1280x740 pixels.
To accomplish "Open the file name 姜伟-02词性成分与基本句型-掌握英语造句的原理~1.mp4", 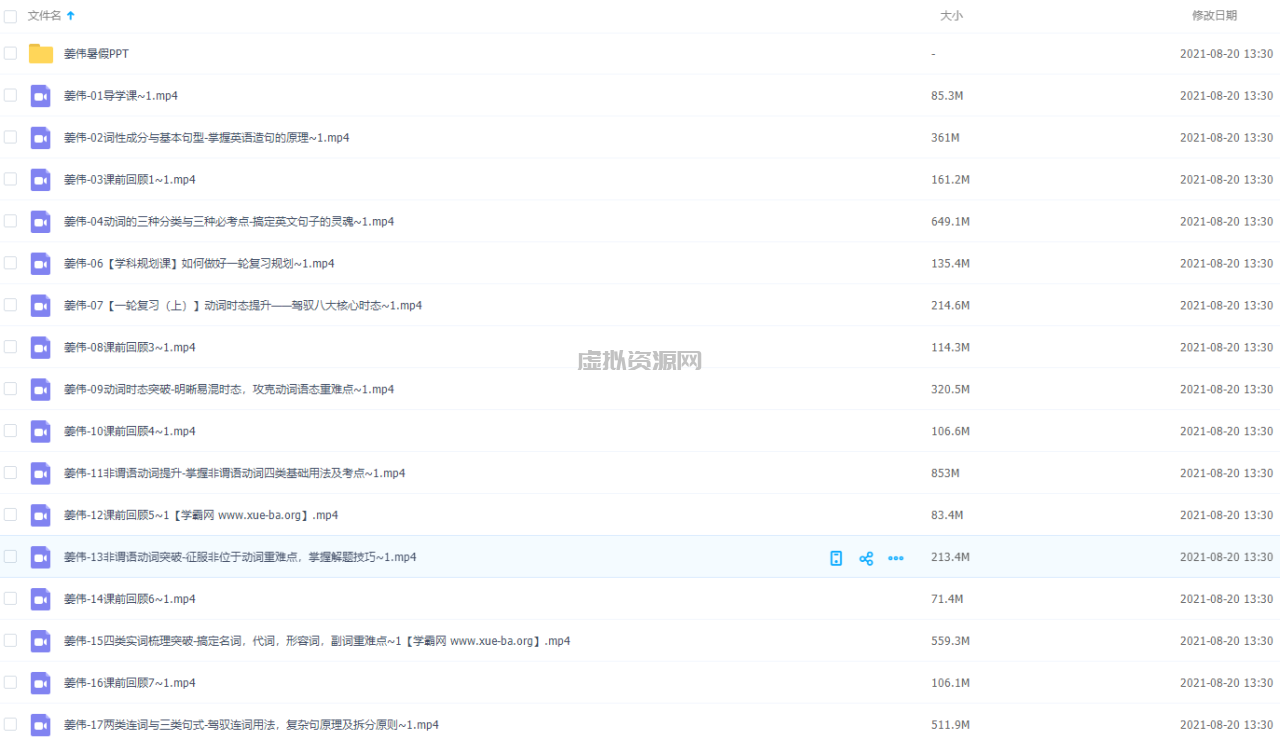I will pyautogui.click(x=207, y=138).
